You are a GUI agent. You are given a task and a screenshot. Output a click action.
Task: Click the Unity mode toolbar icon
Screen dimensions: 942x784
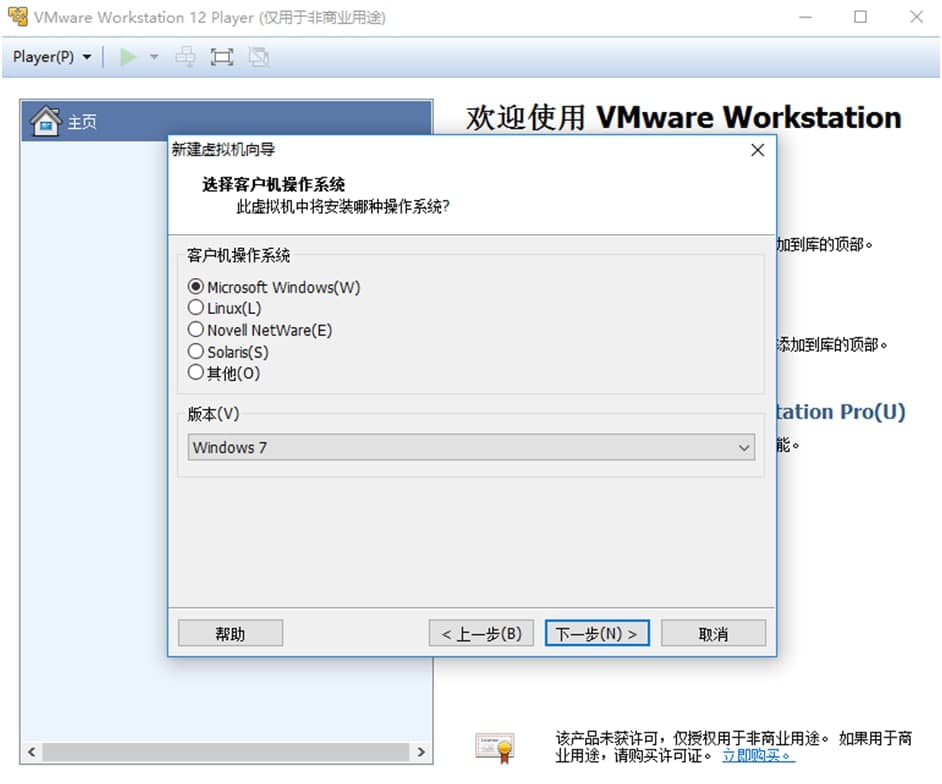259,57
